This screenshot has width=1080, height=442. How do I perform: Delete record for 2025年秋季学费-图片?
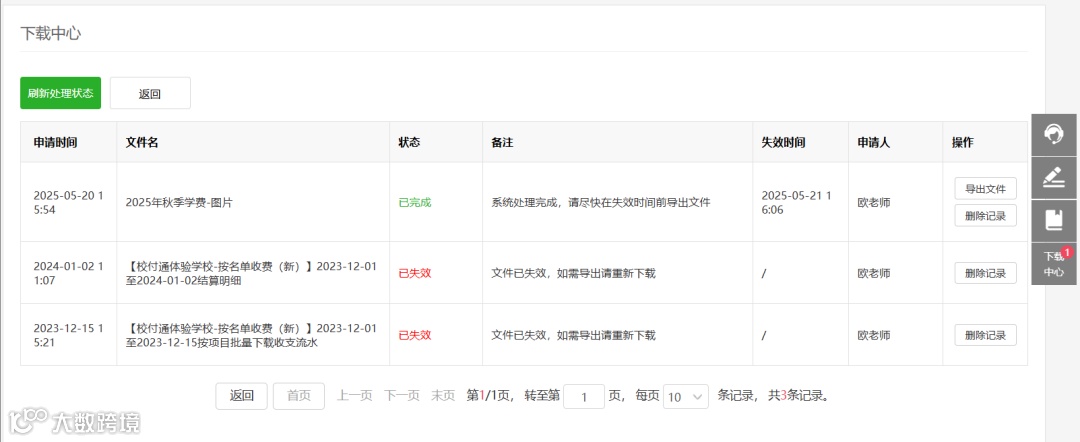(x=985, y=215)
